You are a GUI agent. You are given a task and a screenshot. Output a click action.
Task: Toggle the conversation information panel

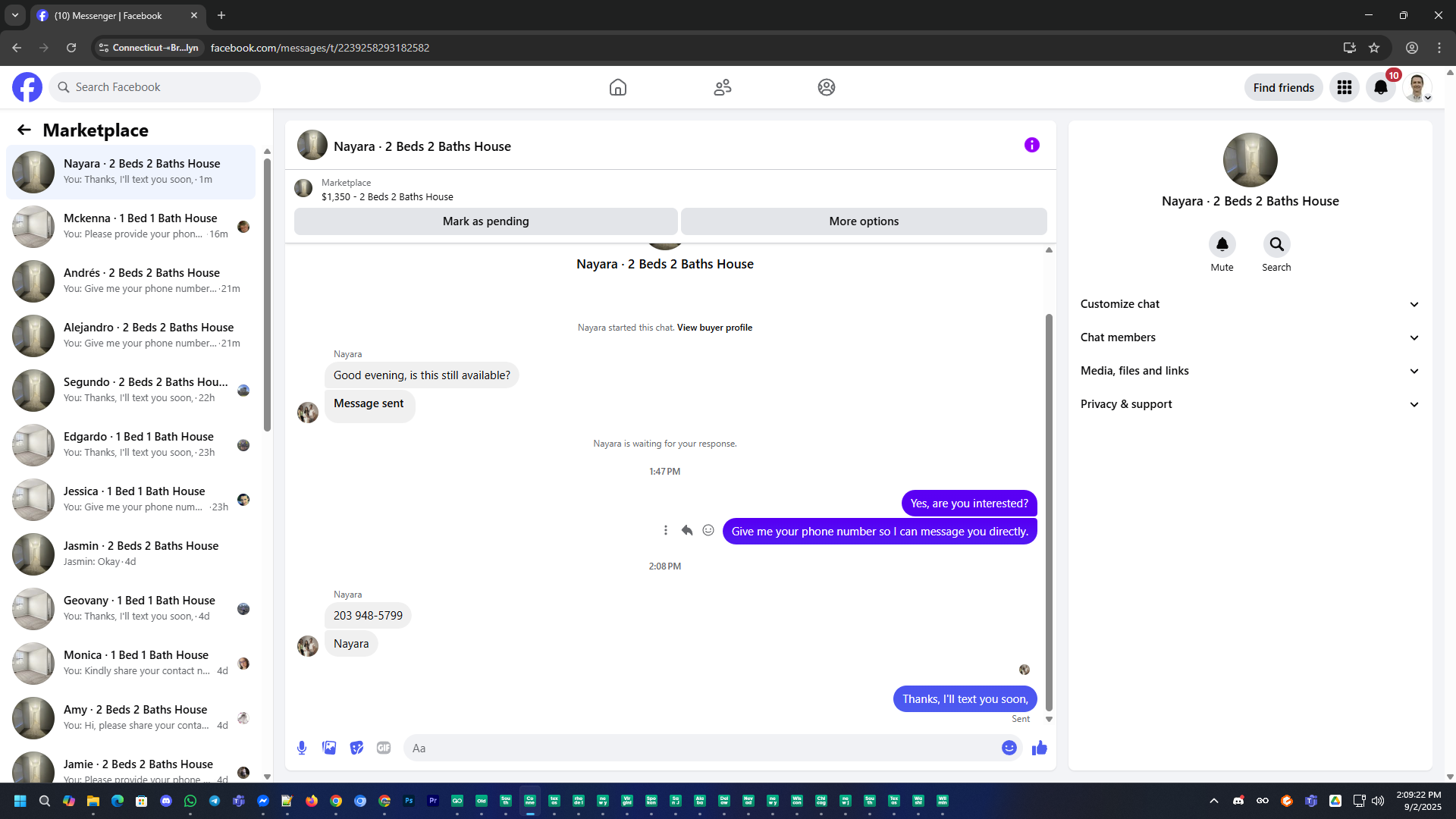tap(1031, 145)
